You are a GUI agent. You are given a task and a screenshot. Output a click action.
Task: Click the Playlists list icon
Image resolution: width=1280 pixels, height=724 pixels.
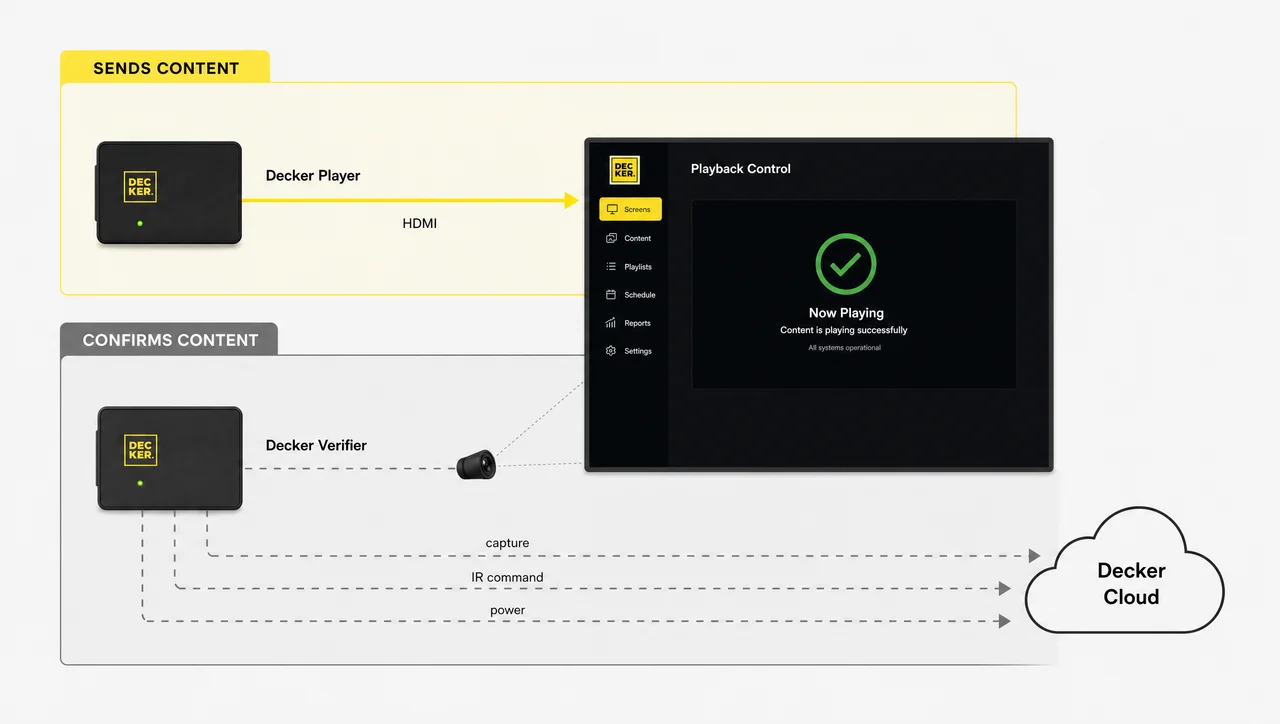point(611,267)
